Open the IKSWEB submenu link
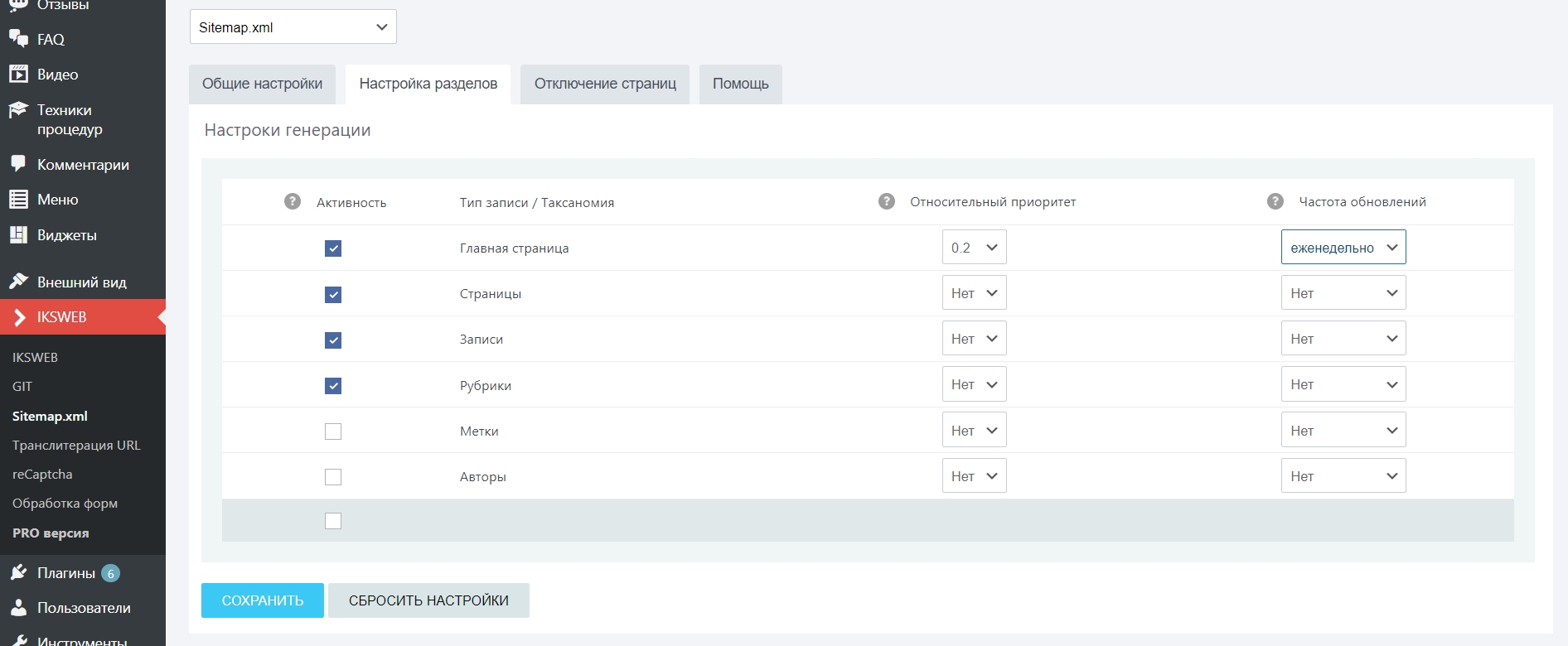This screenshot has height=646, width=1568. [35, 357]
